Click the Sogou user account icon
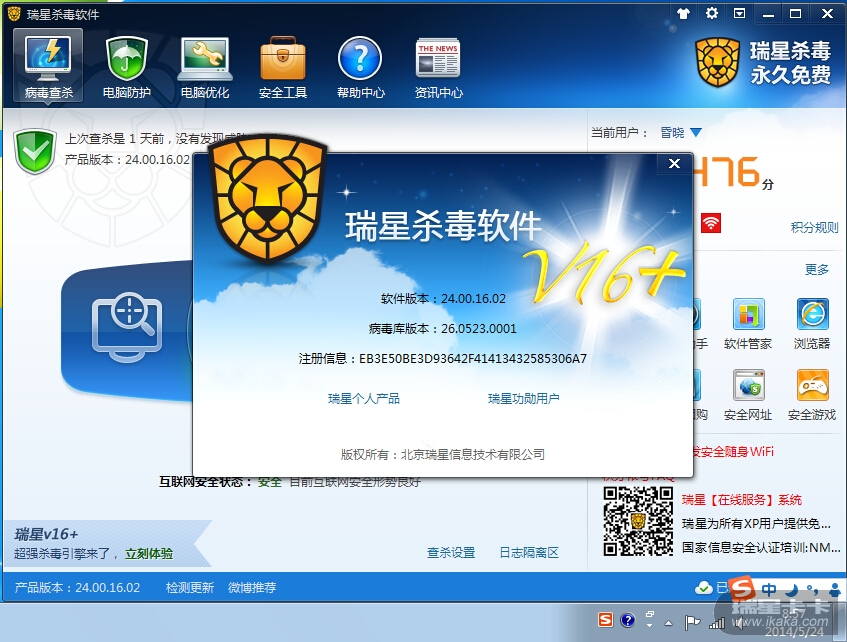 pyautogui.click(x=835, y=589)
